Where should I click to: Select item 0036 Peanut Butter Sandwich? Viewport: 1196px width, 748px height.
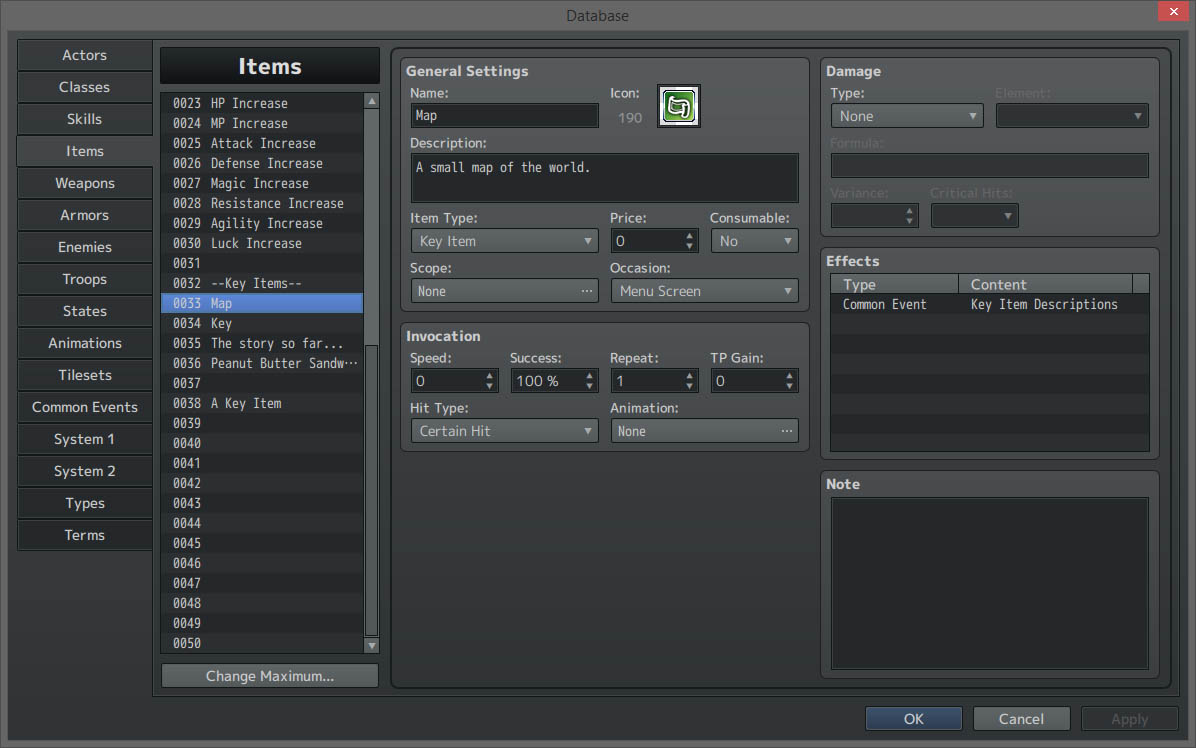(262, 363)
